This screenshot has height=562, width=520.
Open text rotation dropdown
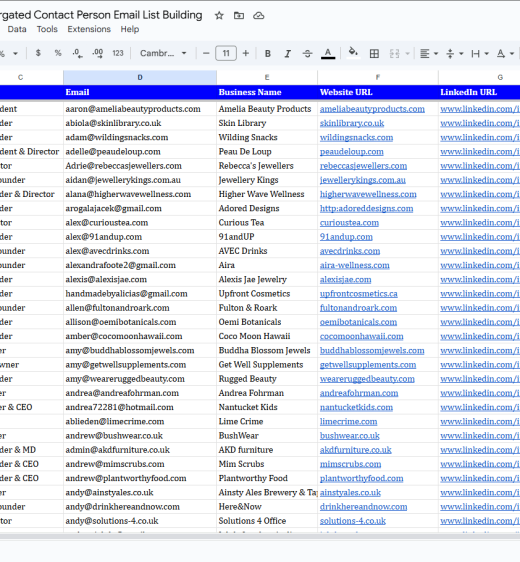(x=505, y=53)
